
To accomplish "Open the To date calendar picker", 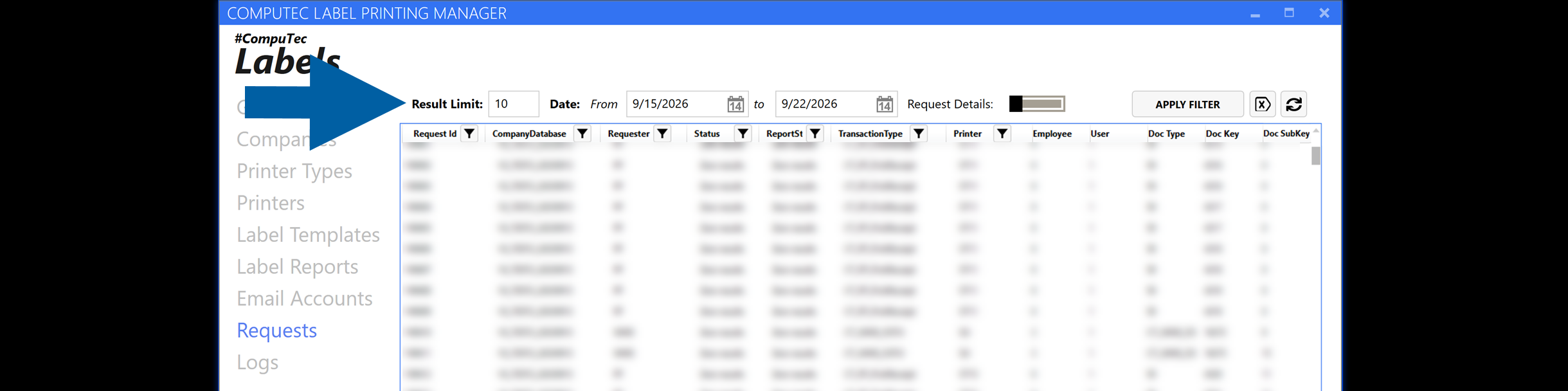I will (x=885, y=104).
